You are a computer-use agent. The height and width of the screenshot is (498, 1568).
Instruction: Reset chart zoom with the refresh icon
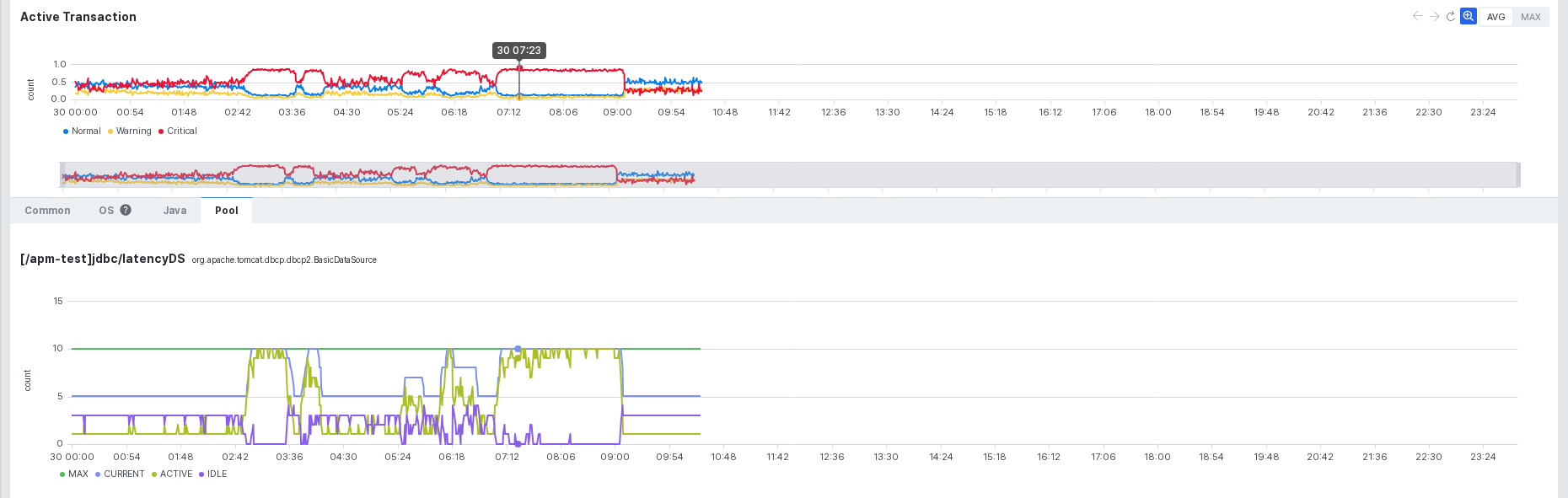pyautogui.click(x=1451, y=16)
